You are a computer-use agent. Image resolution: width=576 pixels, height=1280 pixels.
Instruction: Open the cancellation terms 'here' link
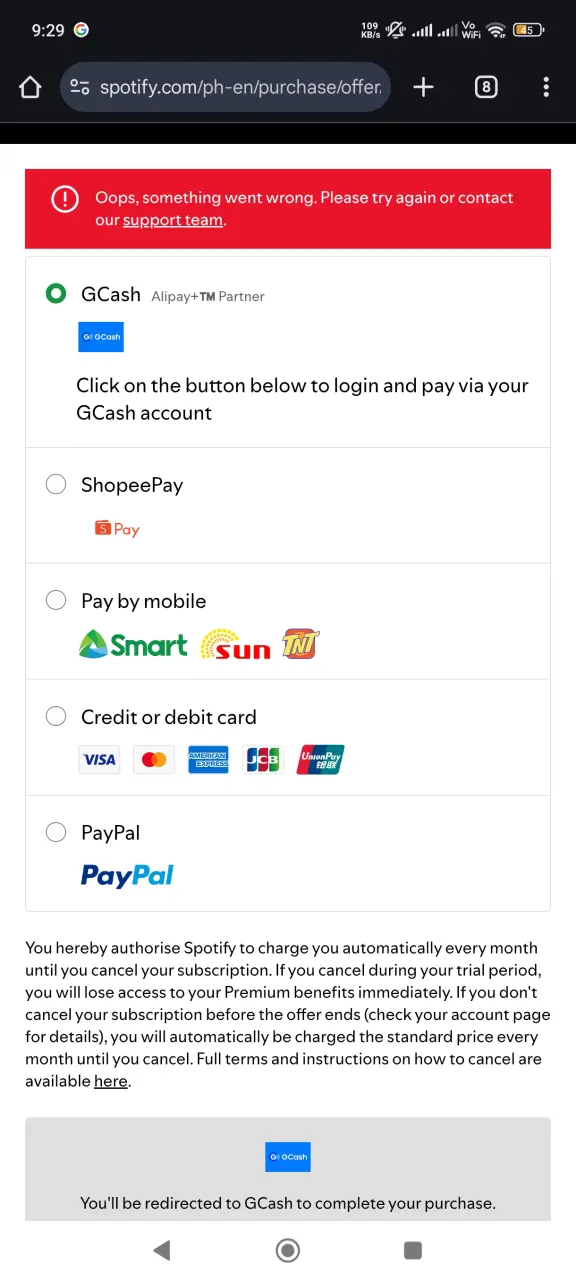[x=111, y=1081]
